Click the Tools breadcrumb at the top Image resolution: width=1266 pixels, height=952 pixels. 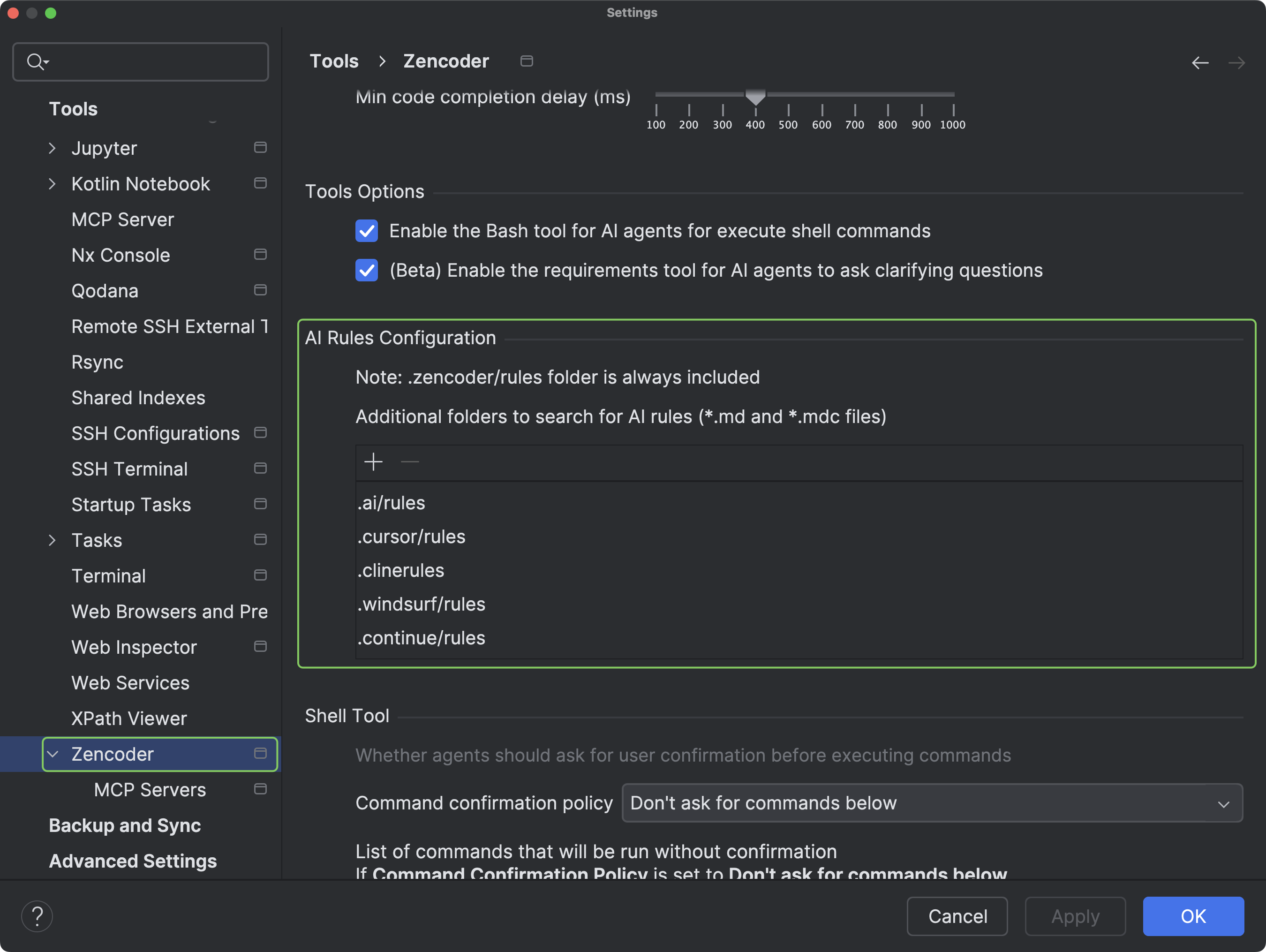334,60
